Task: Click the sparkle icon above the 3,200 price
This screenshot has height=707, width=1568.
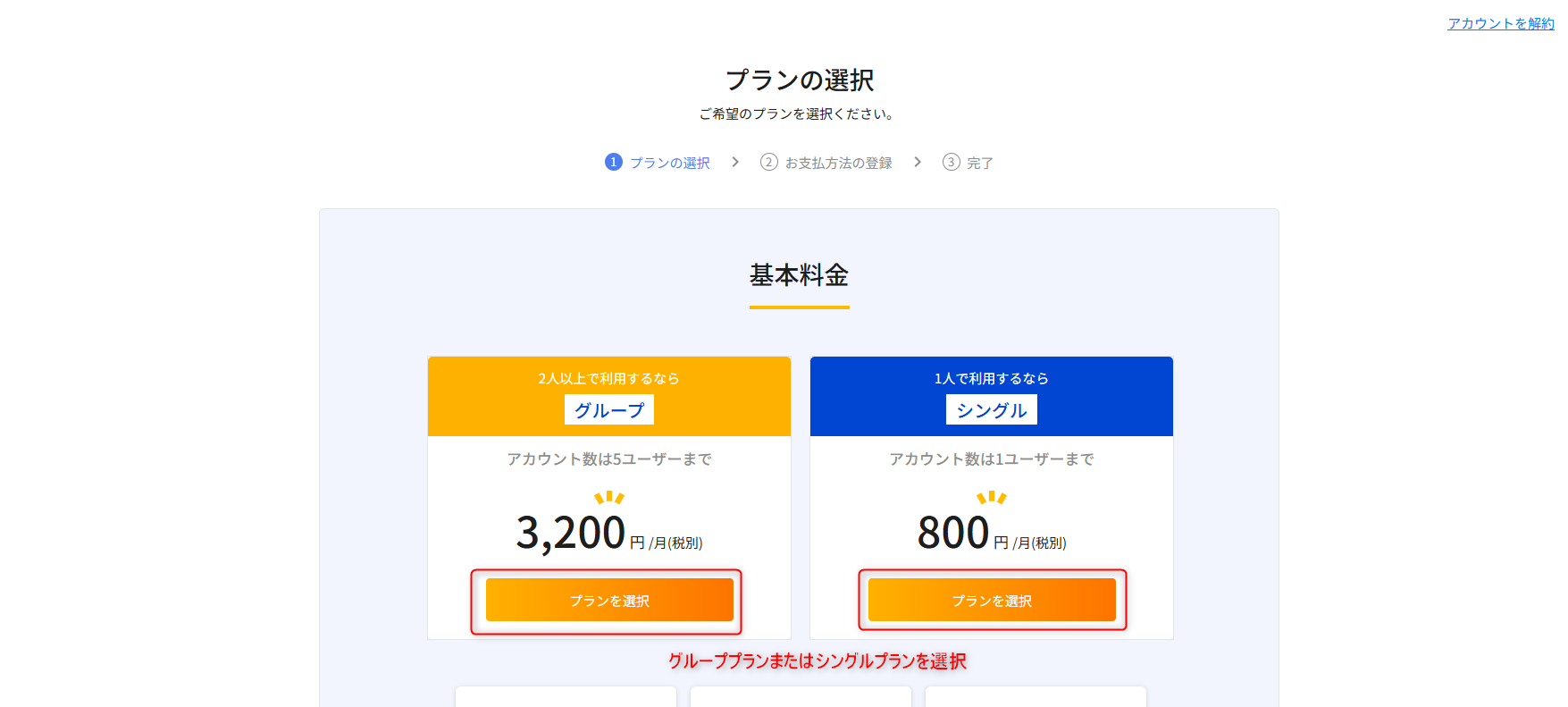Action: pyautogui.click(x=609, y=497)
